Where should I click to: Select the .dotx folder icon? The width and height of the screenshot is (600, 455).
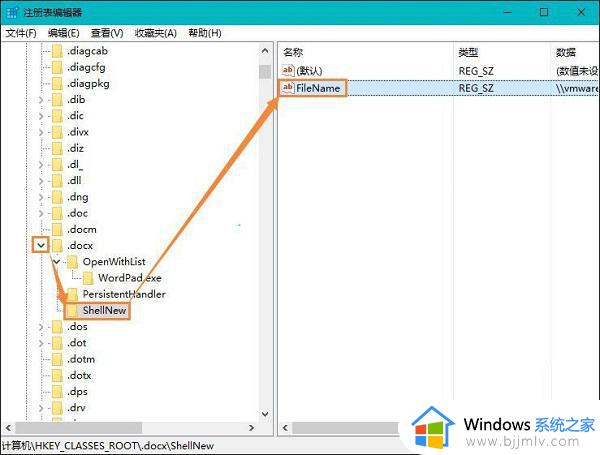57,375
